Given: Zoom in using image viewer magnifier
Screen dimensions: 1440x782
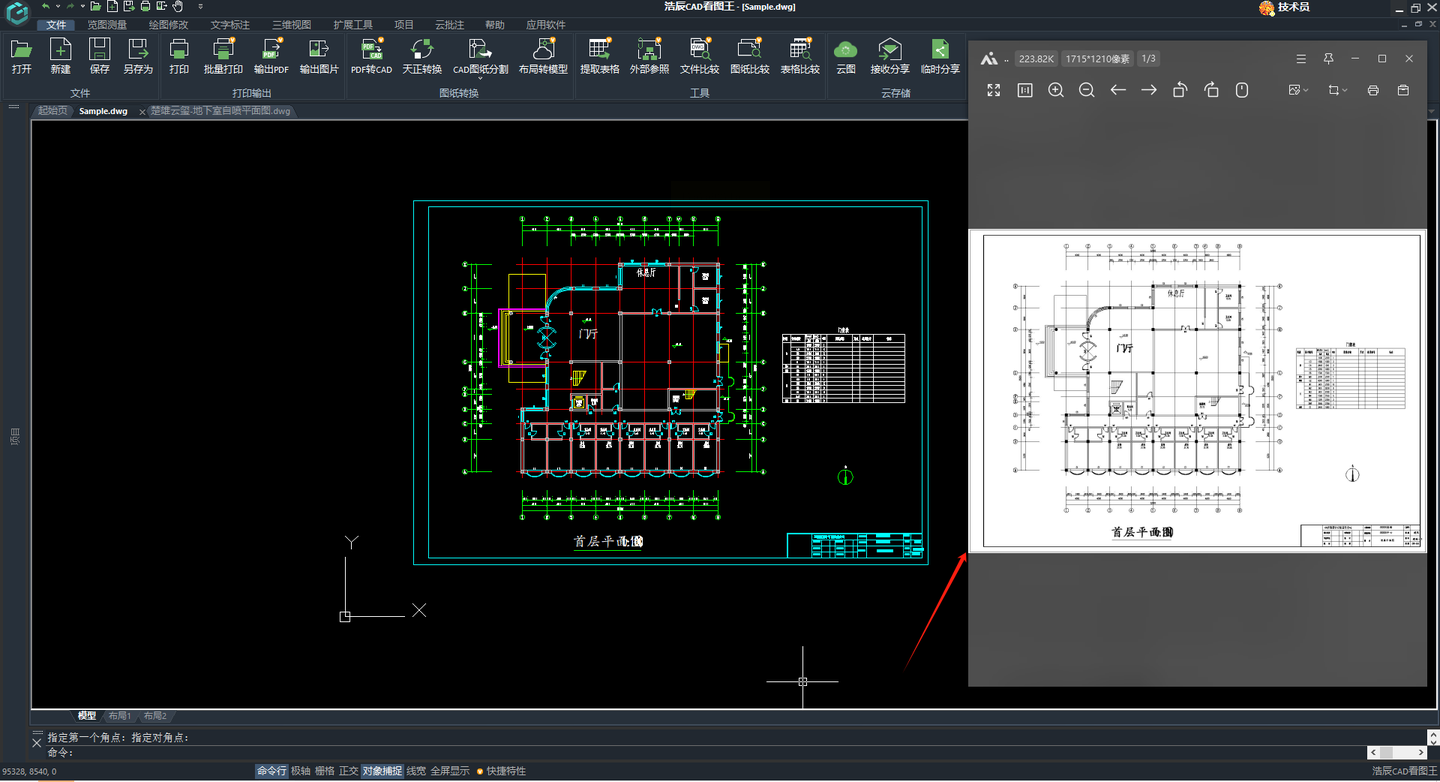Looking at the screenshot, I should pyautogui.click(x=1055, y=90).
